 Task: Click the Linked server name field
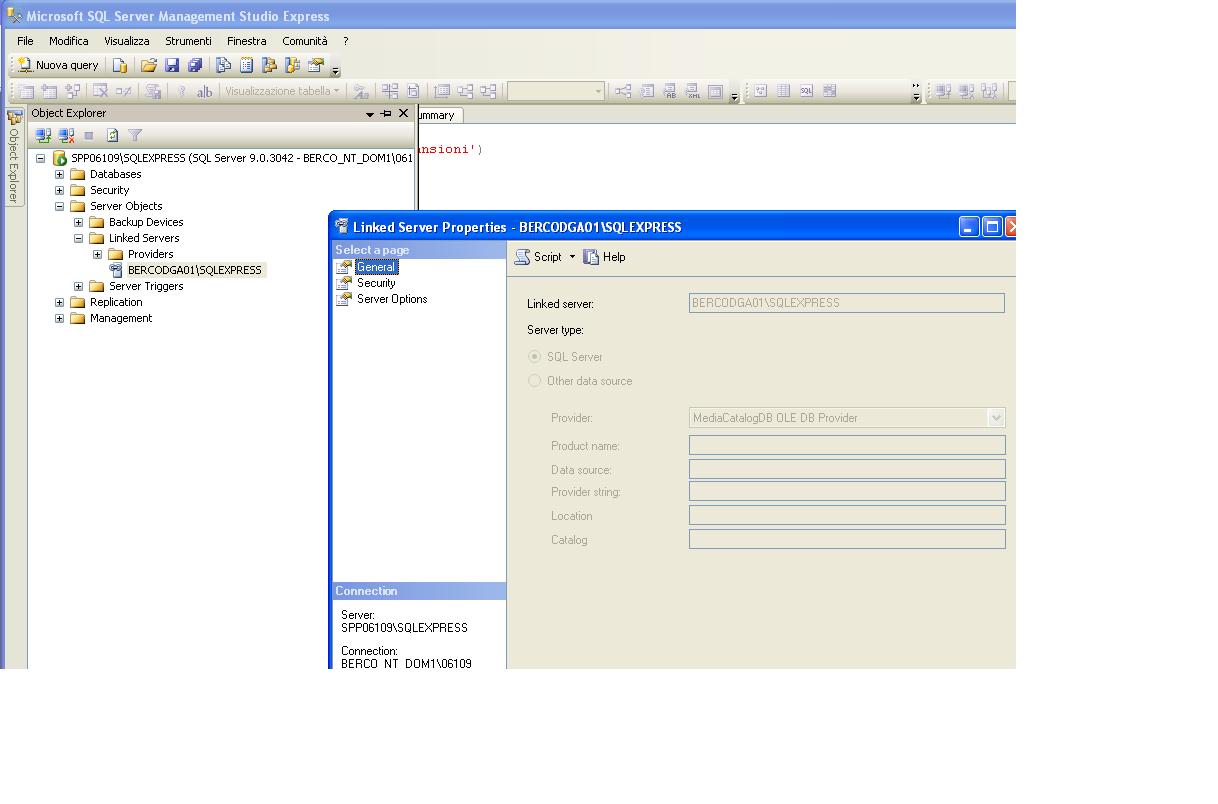click(846, 303)
